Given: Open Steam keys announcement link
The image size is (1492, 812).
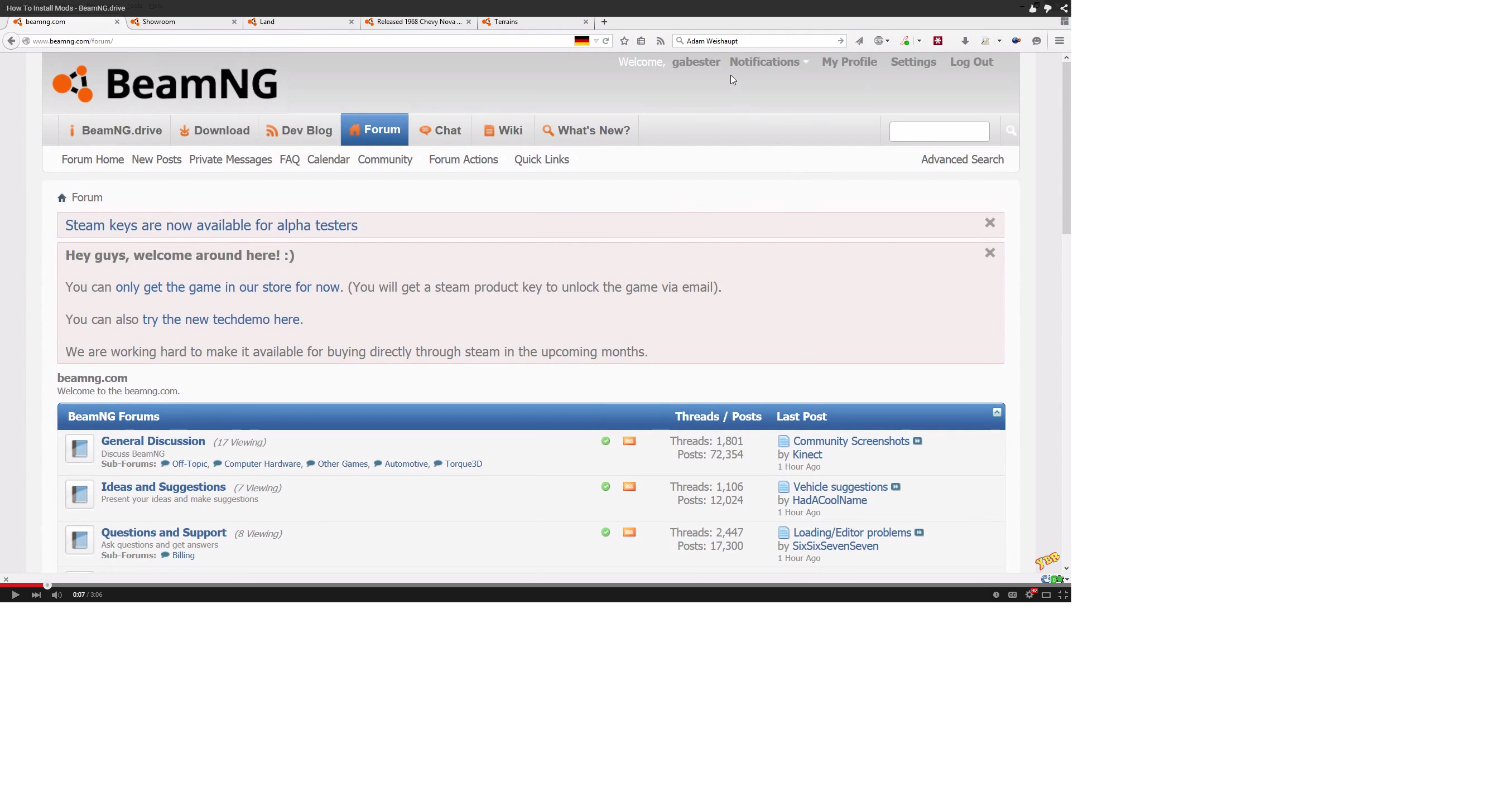Looking at the screenshot, I should pos(211,226).
